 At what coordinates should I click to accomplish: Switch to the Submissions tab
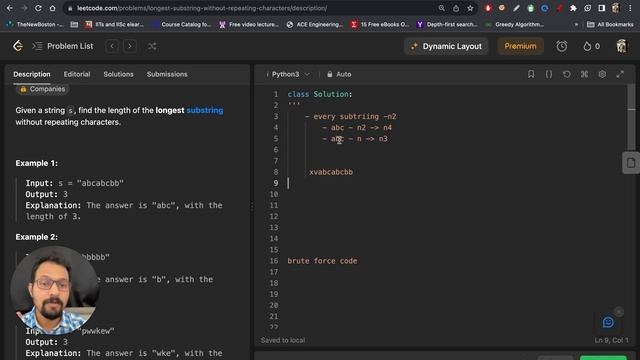[x=167, y=74]
